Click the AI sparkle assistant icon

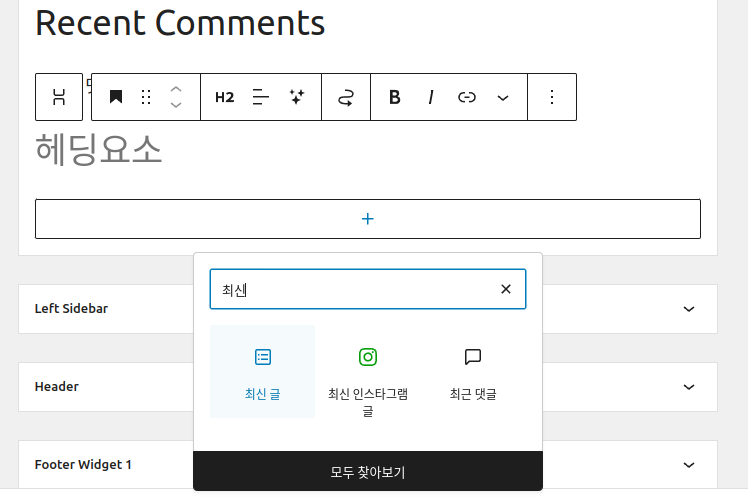pyautogui.click(x=297, y=97)
